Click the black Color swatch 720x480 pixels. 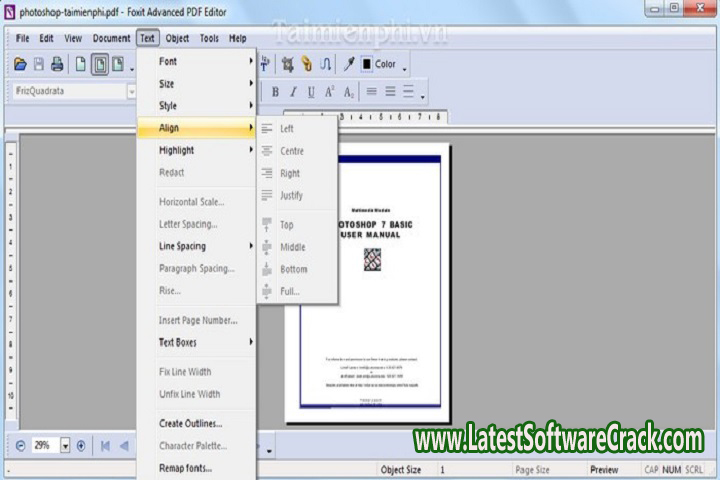tap(367, 64)
